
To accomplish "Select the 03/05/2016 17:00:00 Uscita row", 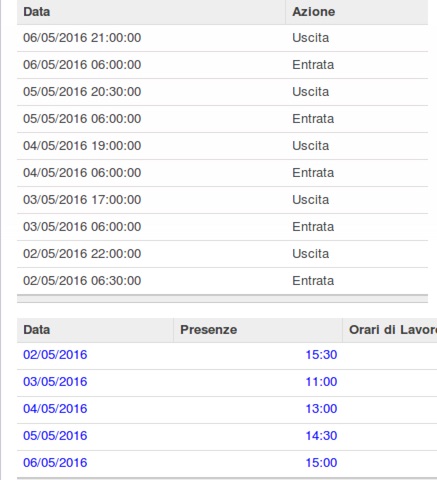I will coord(222,200).
